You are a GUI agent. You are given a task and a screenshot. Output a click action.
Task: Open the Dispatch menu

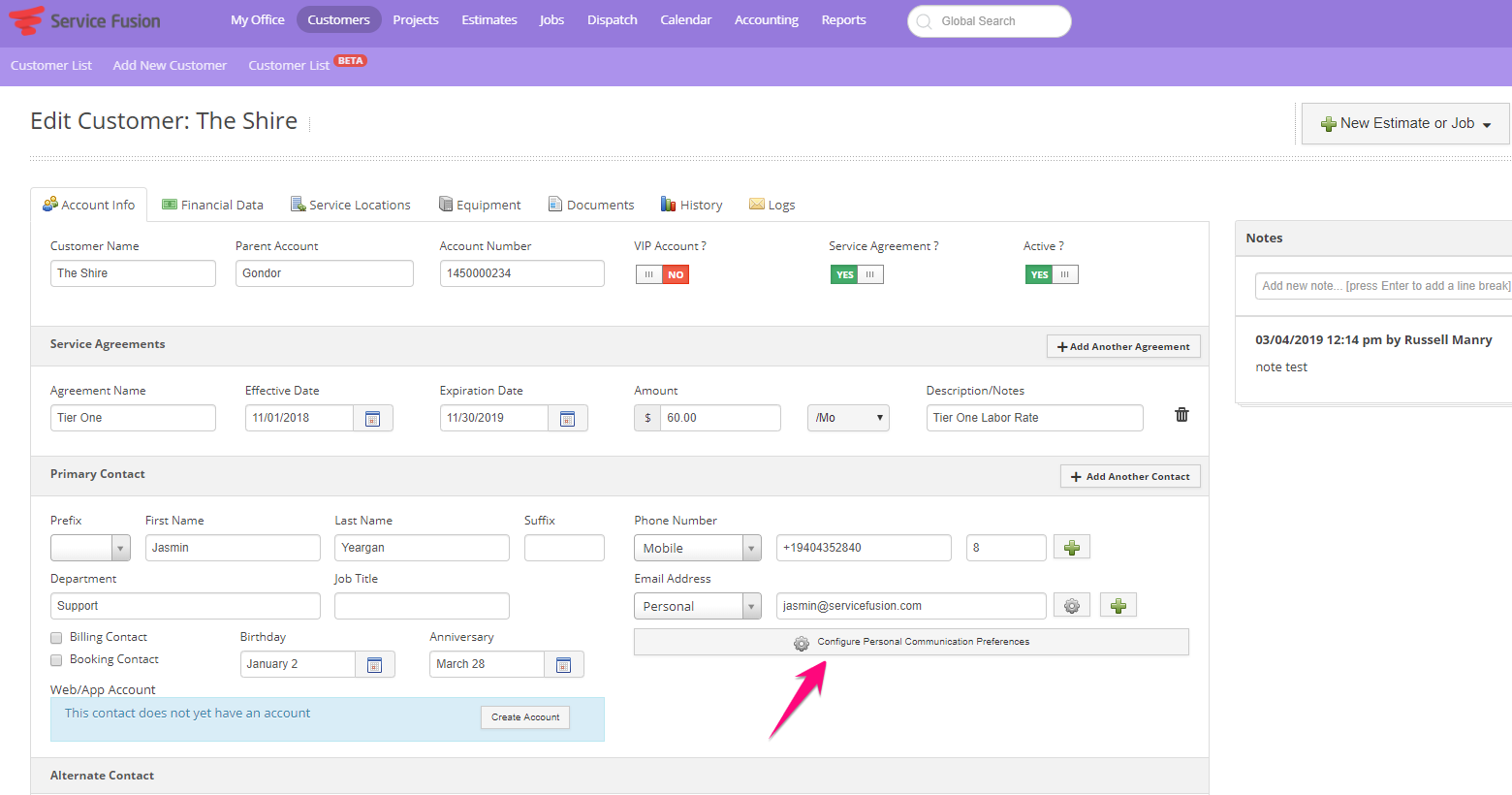(x=612, y=19)
